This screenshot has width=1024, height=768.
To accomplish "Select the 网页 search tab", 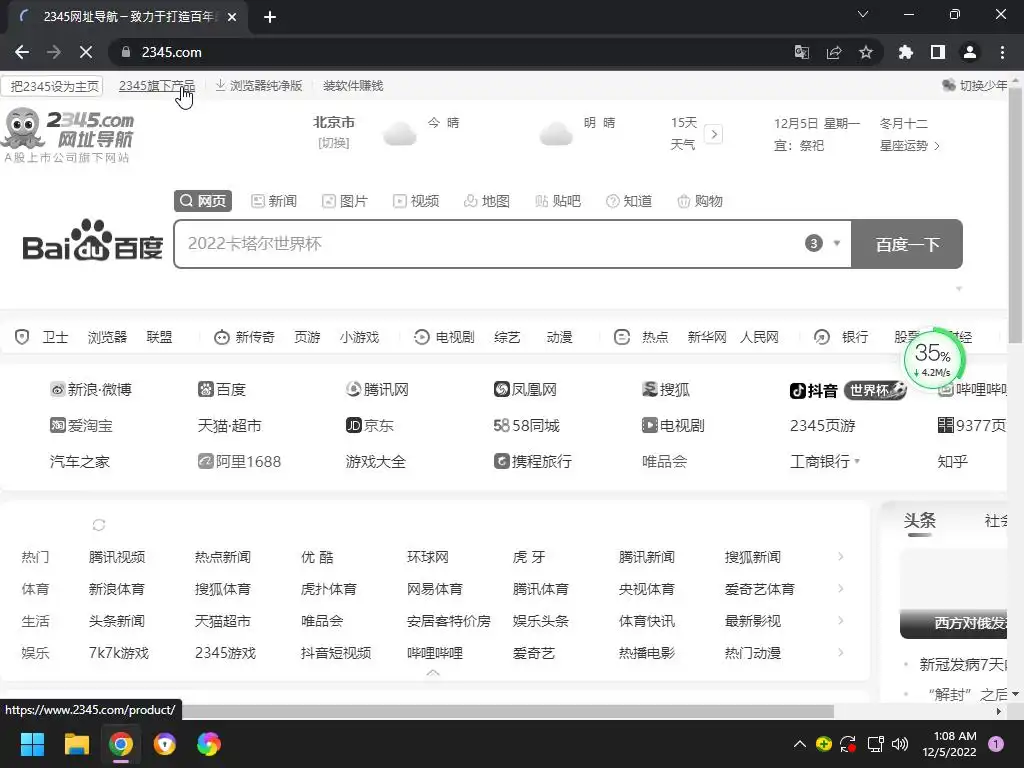I will point(203,201).
